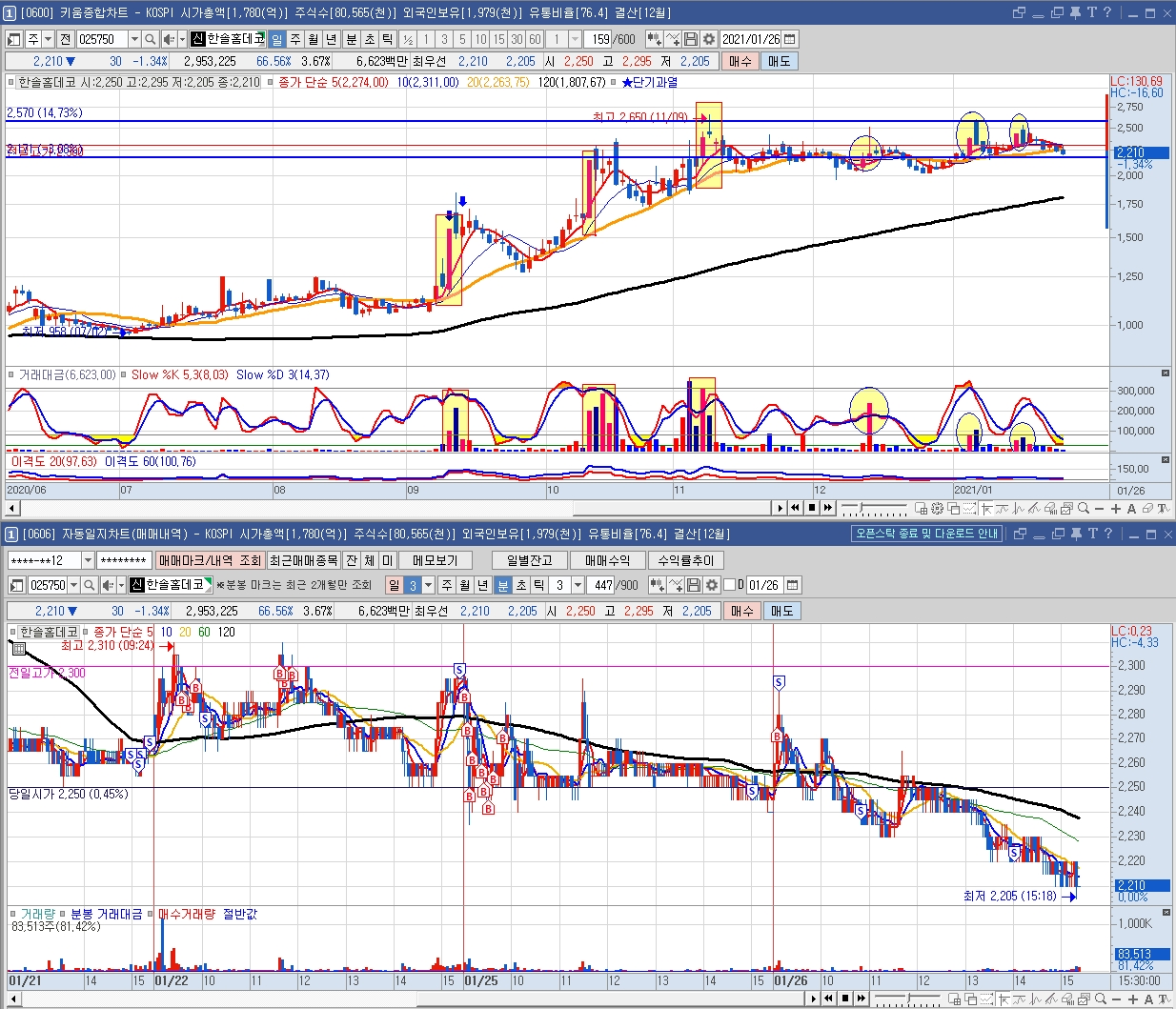Image resolution: width=1176 pixels, height=1009 pixels.
Task: Click the 매매수익 button
Action: (607, 560)
